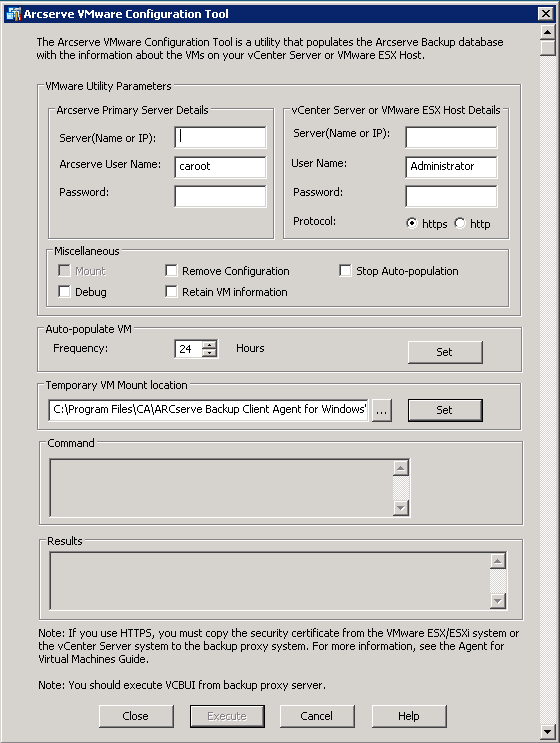Click the window scrollbar up arrow
560x743 pixels.
pos(548,32)
